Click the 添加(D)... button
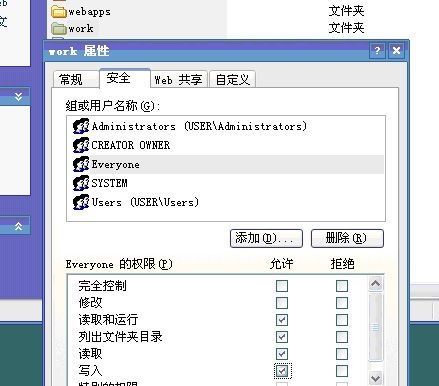439x386 pixels. 266,238
